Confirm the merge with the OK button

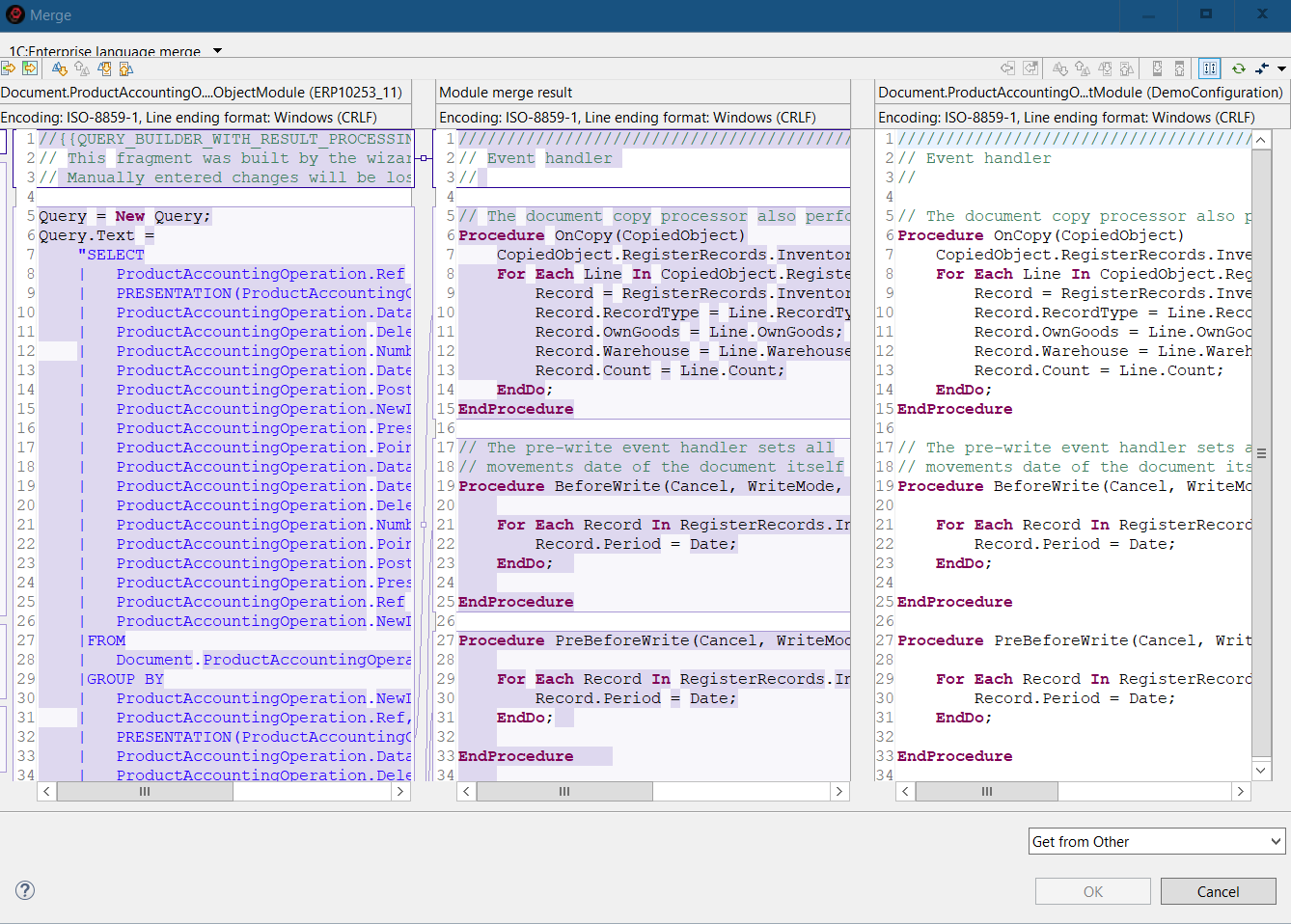tap(1092, 891)
